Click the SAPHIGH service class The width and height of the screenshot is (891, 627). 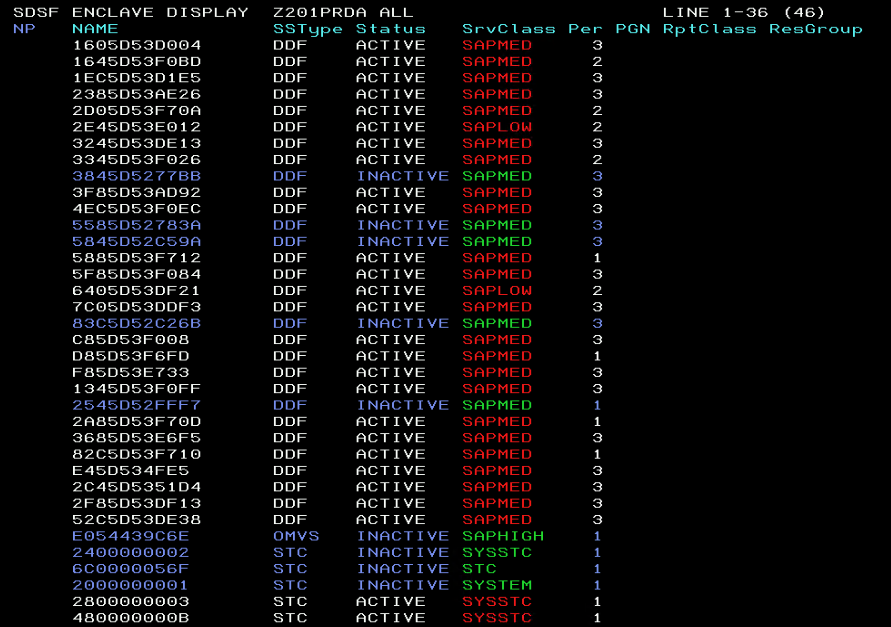(x=503, y=536)
